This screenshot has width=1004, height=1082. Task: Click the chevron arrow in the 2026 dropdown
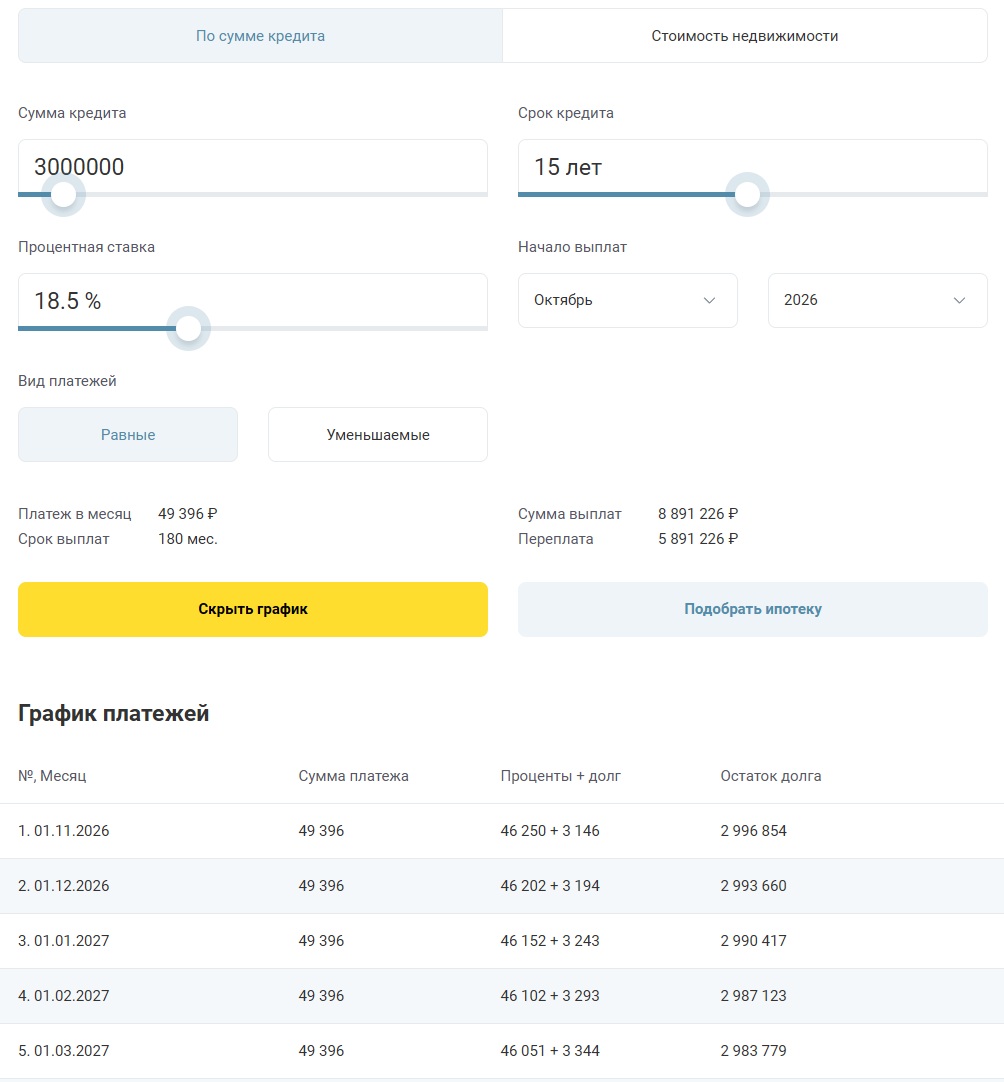[959, 300]
